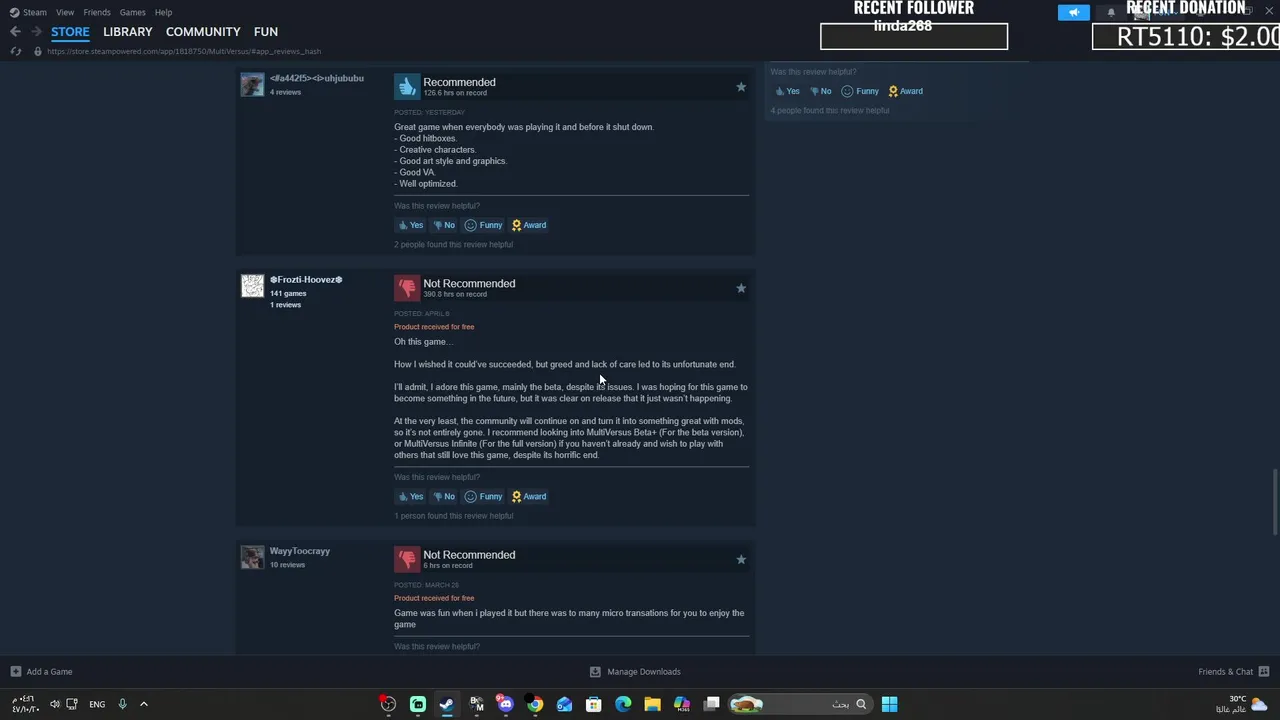
Task: Click "126.6 hrs on record" text
Action: [x=455, y=93]
